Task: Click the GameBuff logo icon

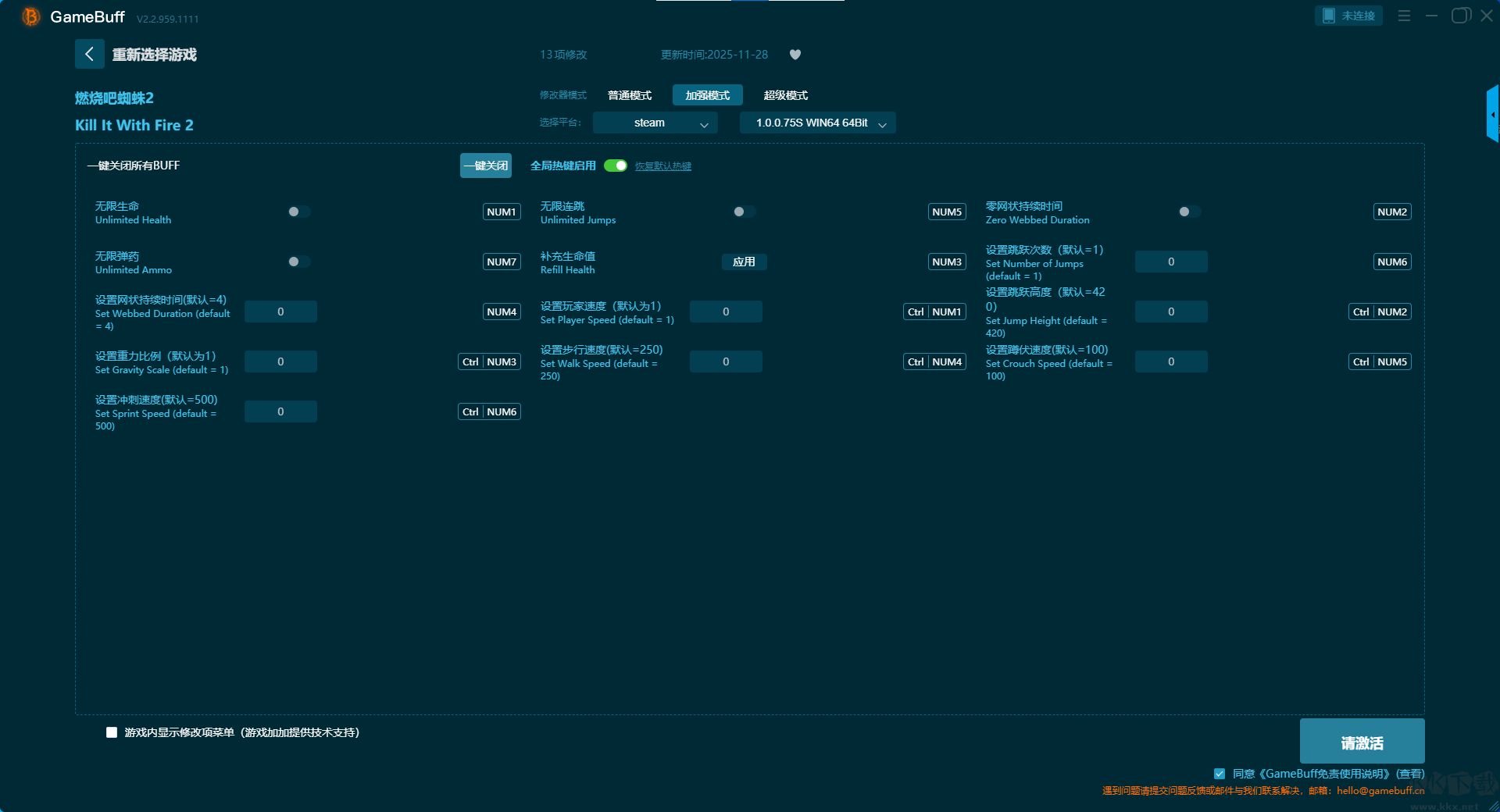Action: 30,16
